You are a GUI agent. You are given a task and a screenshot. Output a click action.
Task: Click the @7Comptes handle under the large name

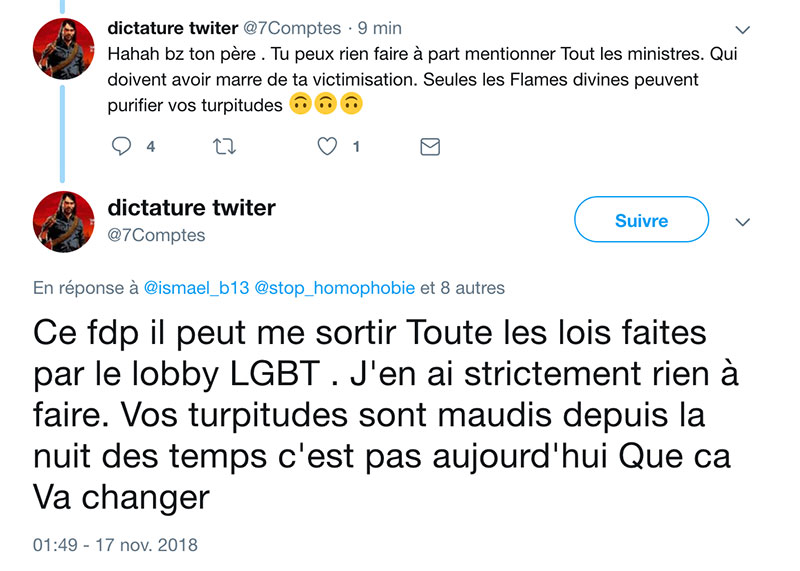tap(156, 236)
